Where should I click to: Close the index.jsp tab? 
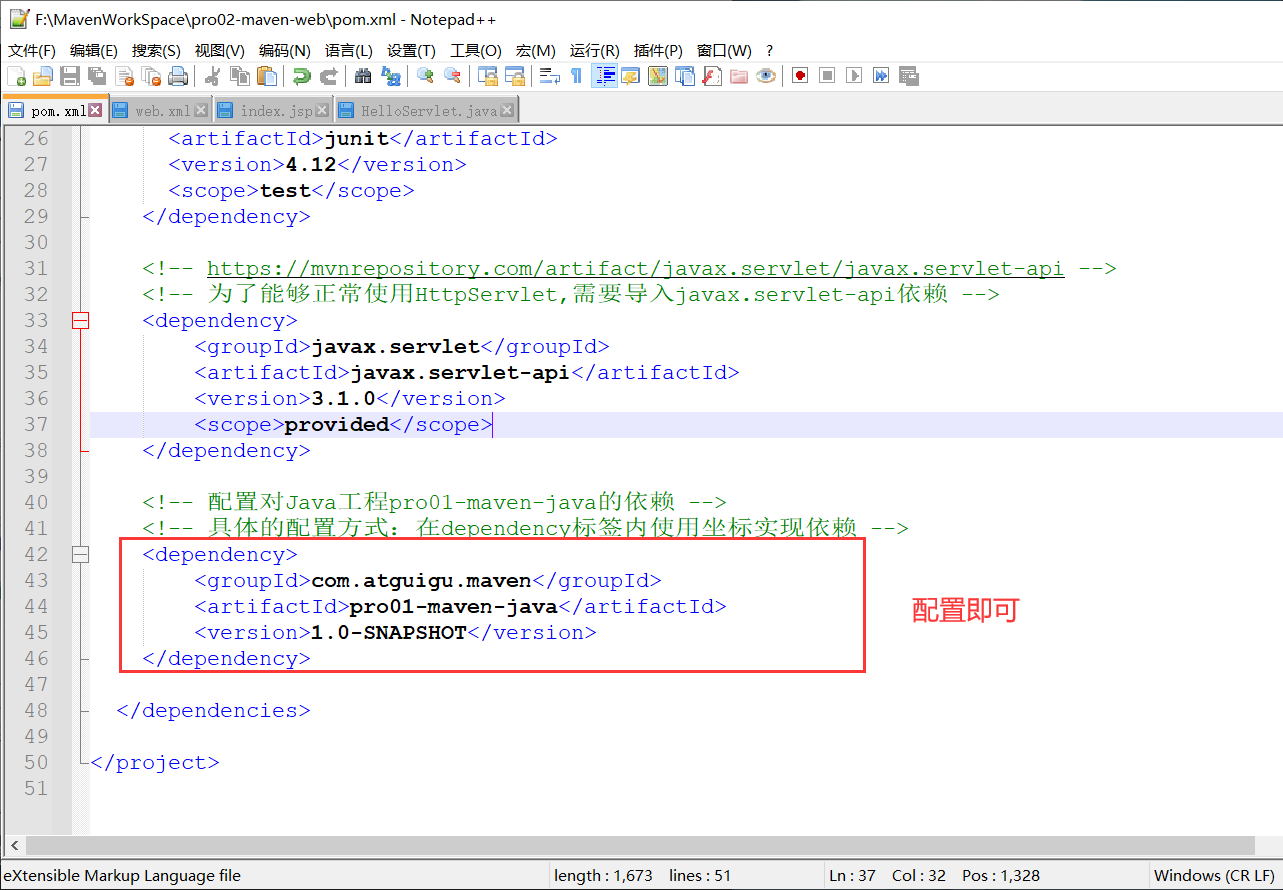pos(321,111)
